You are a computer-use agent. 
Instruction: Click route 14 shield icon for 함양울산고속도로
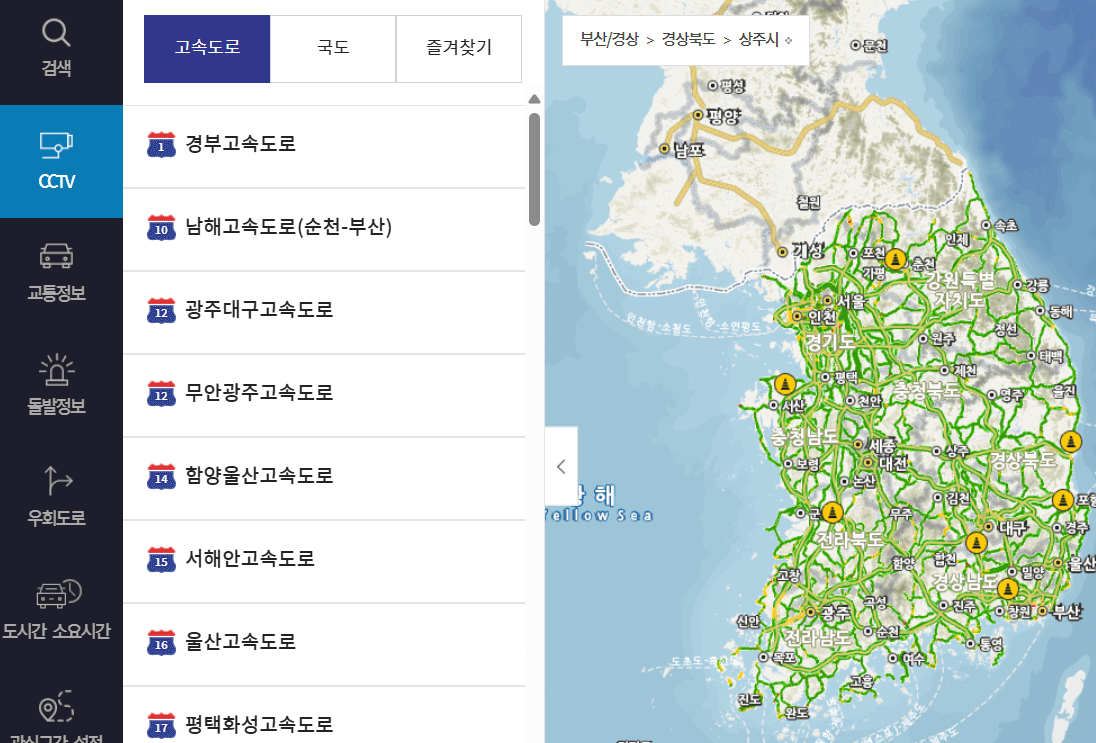click(x=161, y=477)
